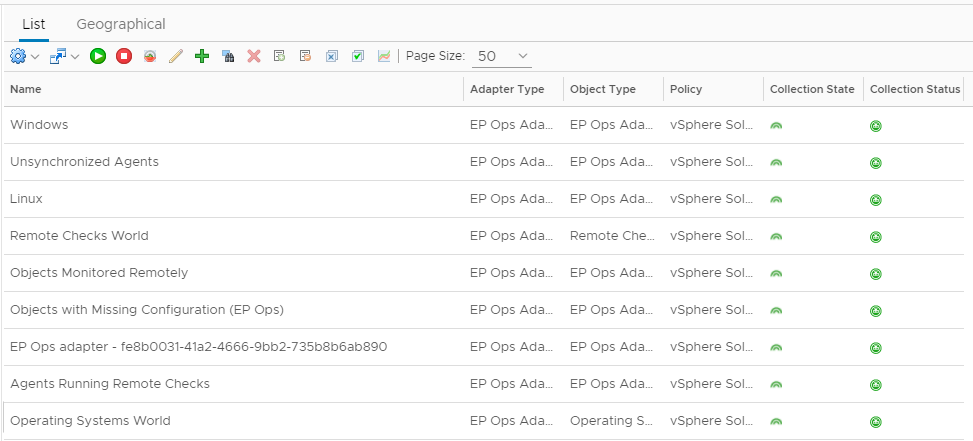Open the Page Size dropdown
Screen dimensions: 973x441
[502, 57]
